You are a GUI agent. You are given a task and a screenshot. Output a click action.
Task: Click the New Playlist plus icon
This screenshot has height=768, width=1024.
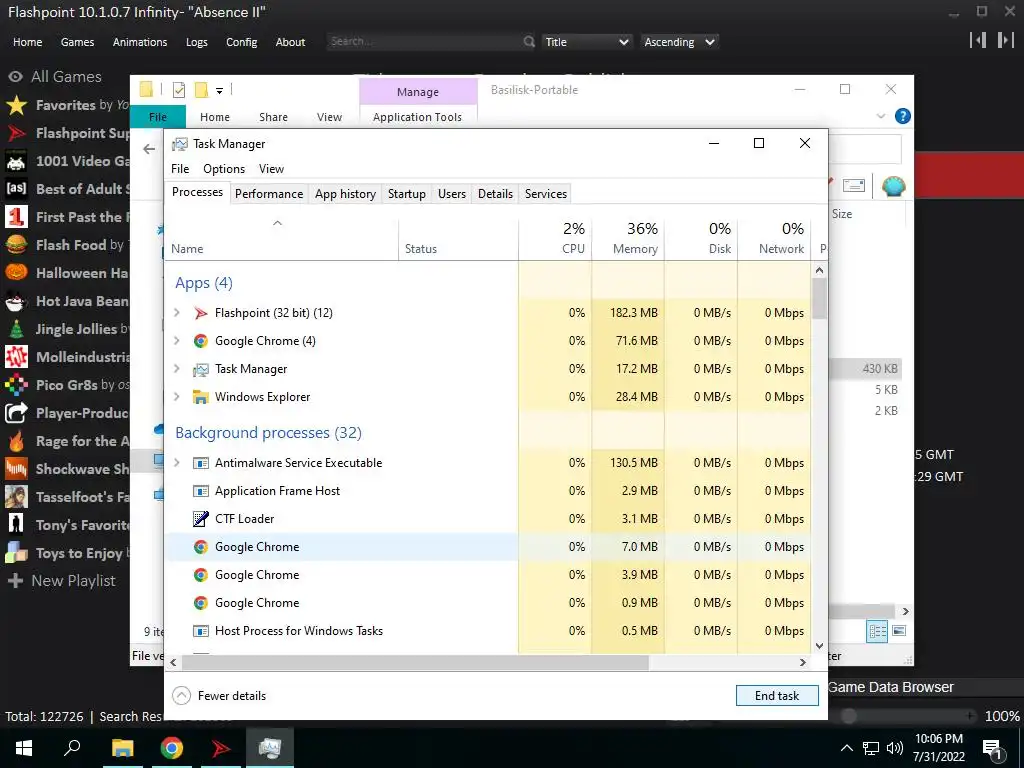(15, 581)
